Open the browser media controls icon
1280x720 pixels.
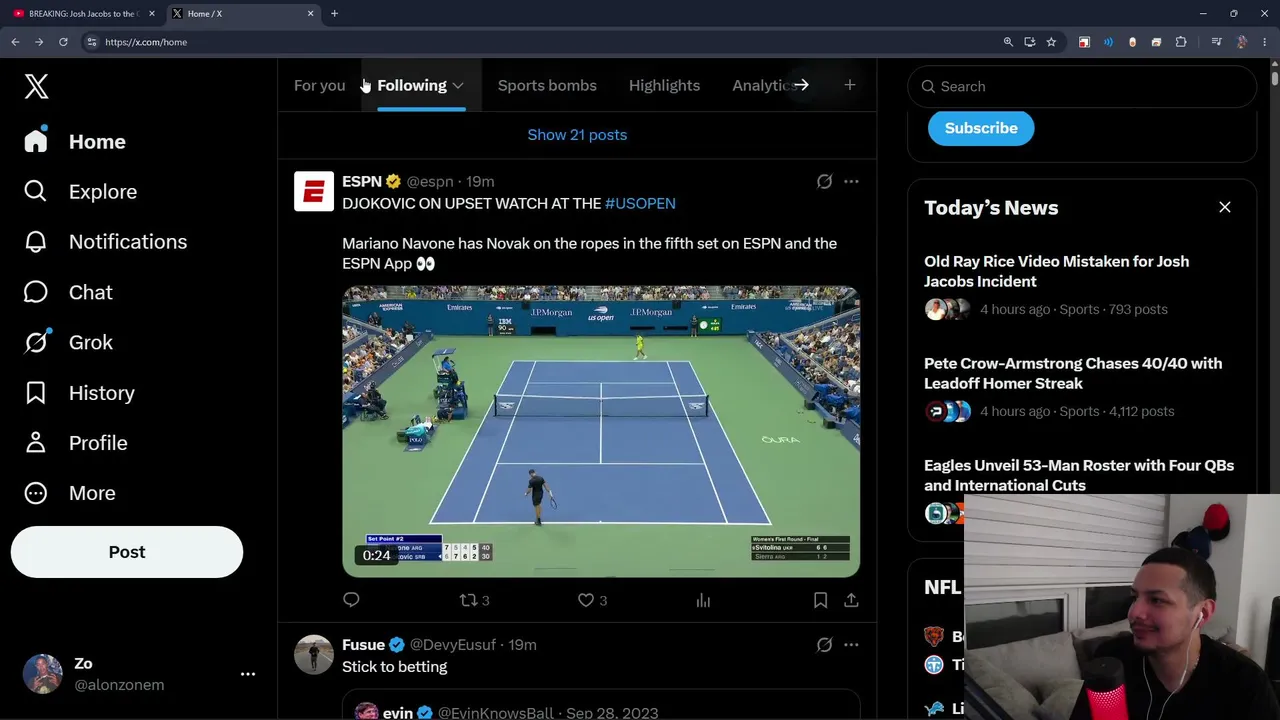(x=1216, y=42)
